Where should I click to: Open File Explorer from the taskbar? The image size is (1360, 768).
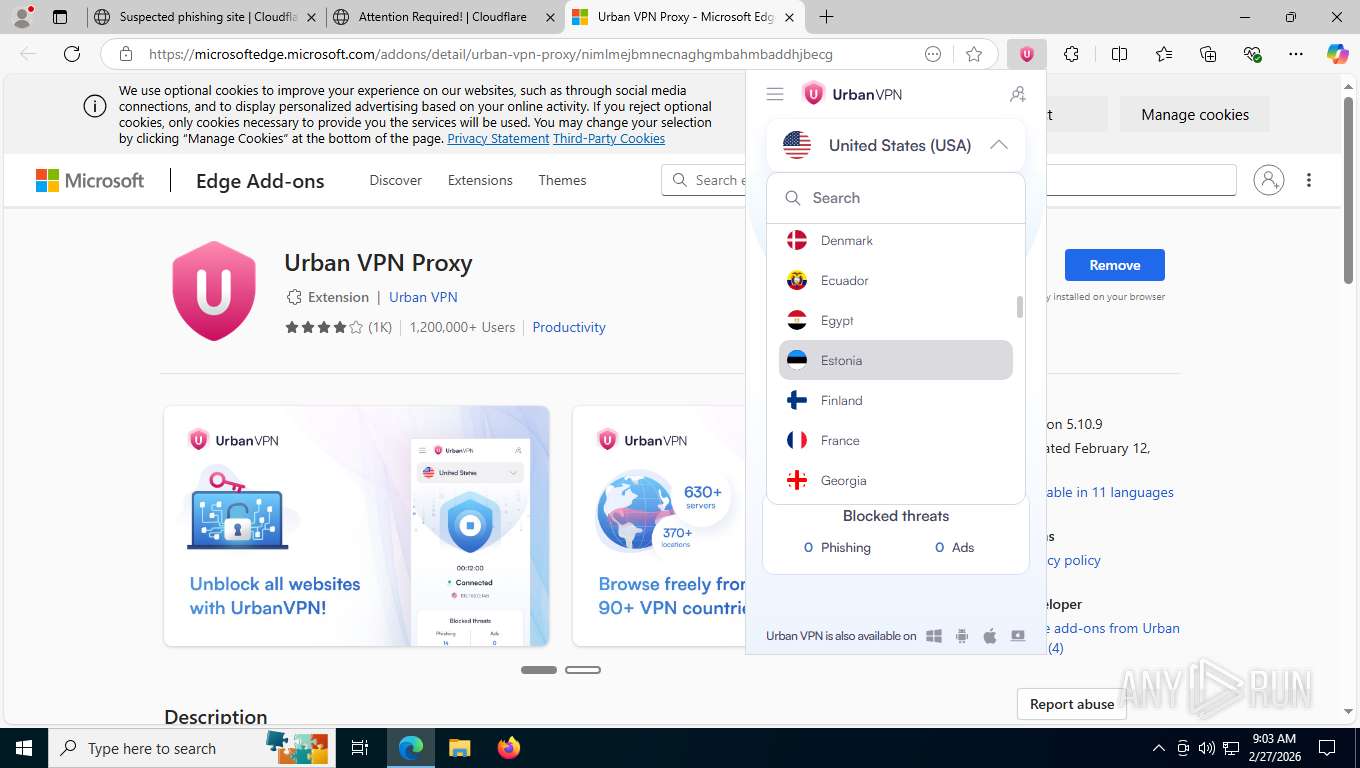coord(459,748)
